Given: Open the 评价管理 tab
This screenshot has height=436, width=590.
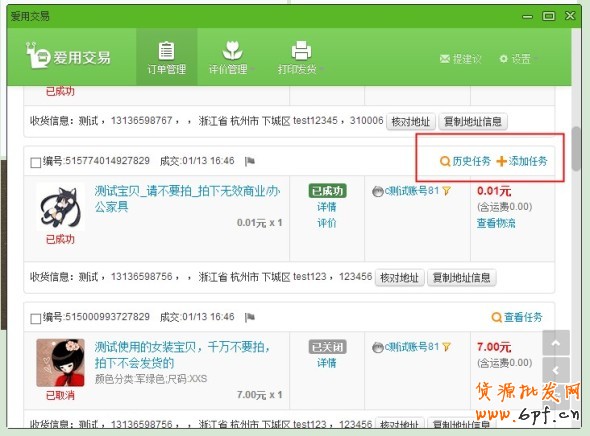Looking at the screenshot, I should (x=231, y=58).
